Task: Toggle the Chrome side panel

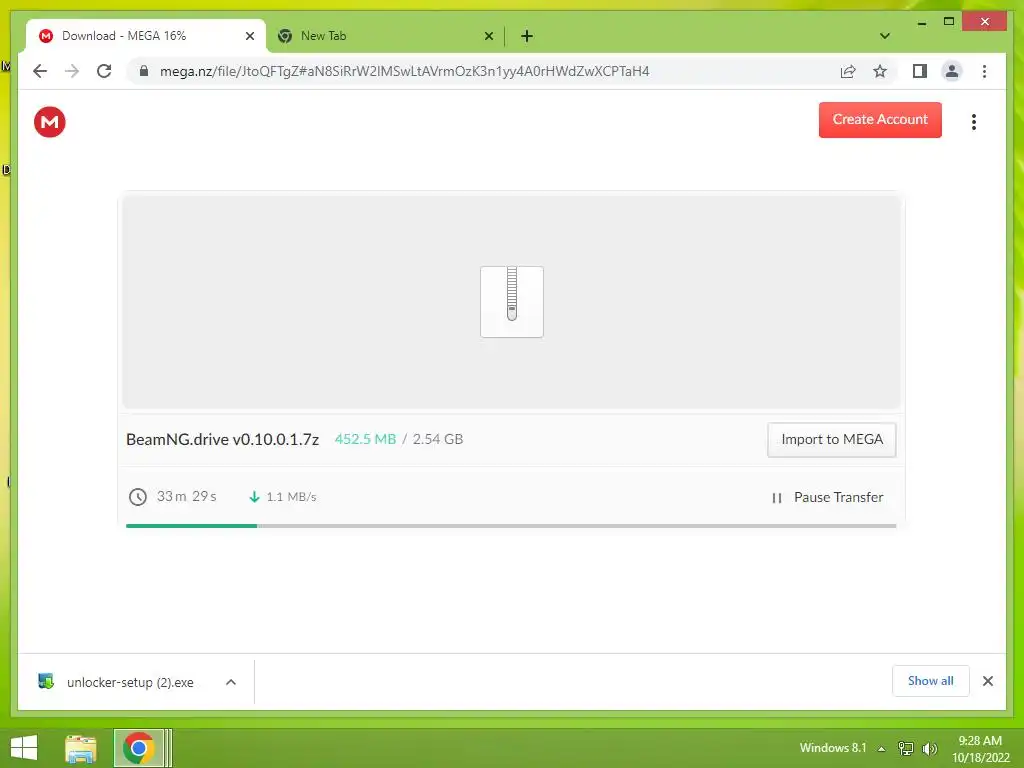Action: (x=920, y=71)
